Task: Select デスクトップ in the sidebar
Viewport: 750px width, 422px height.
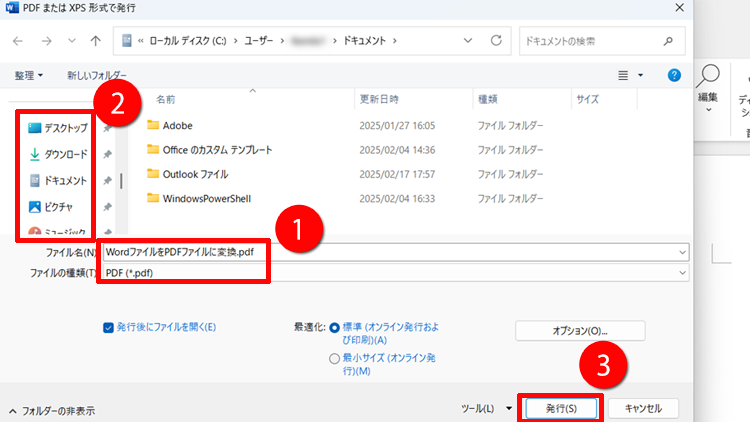Action: [x=57, y=128]
